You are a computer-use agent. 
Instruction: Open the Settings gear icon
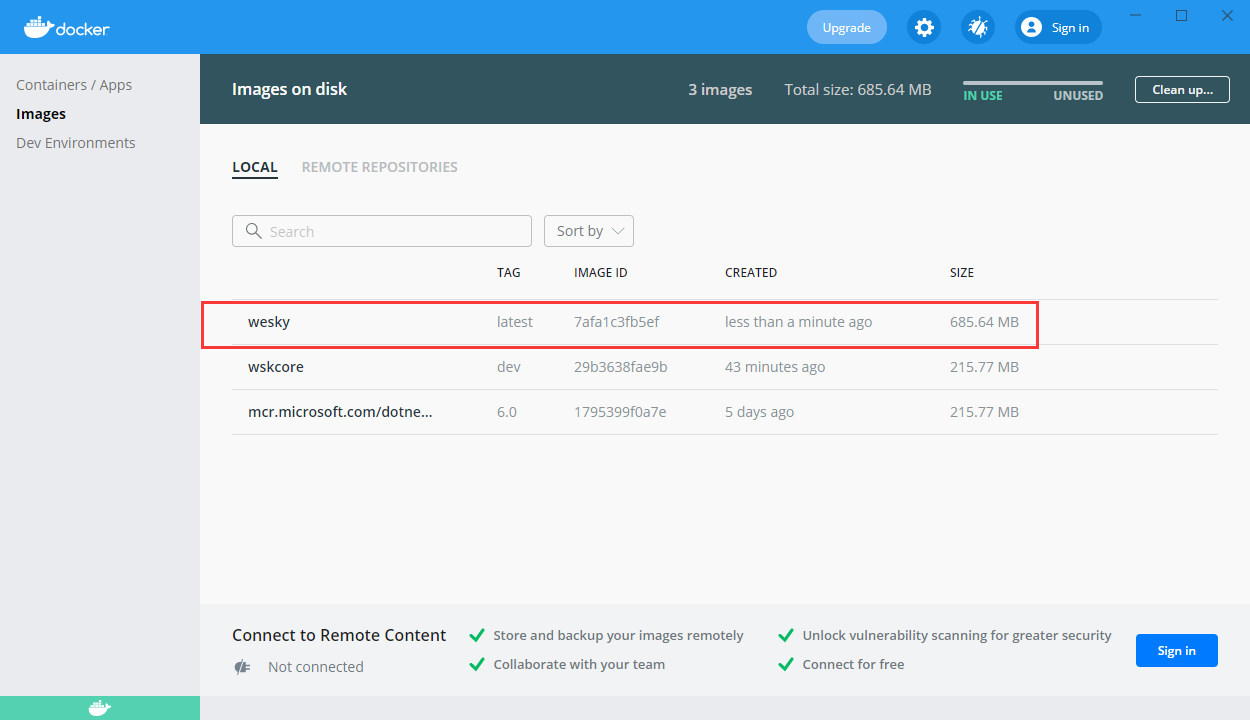click(924, 27)
